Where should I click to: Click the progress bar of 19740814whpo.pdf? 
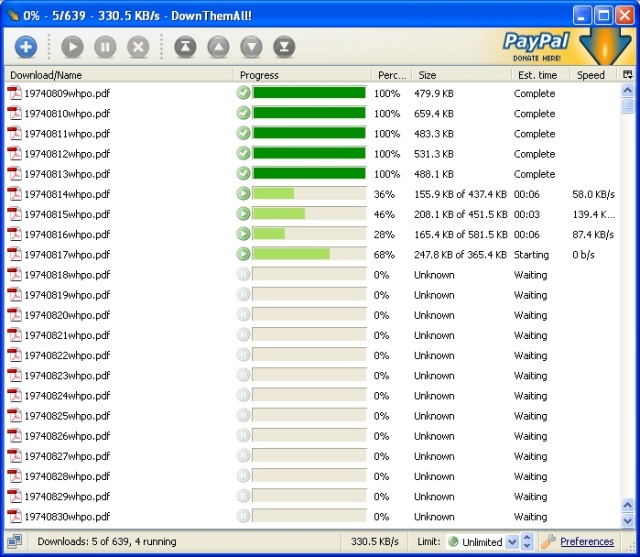pos(309,193)
